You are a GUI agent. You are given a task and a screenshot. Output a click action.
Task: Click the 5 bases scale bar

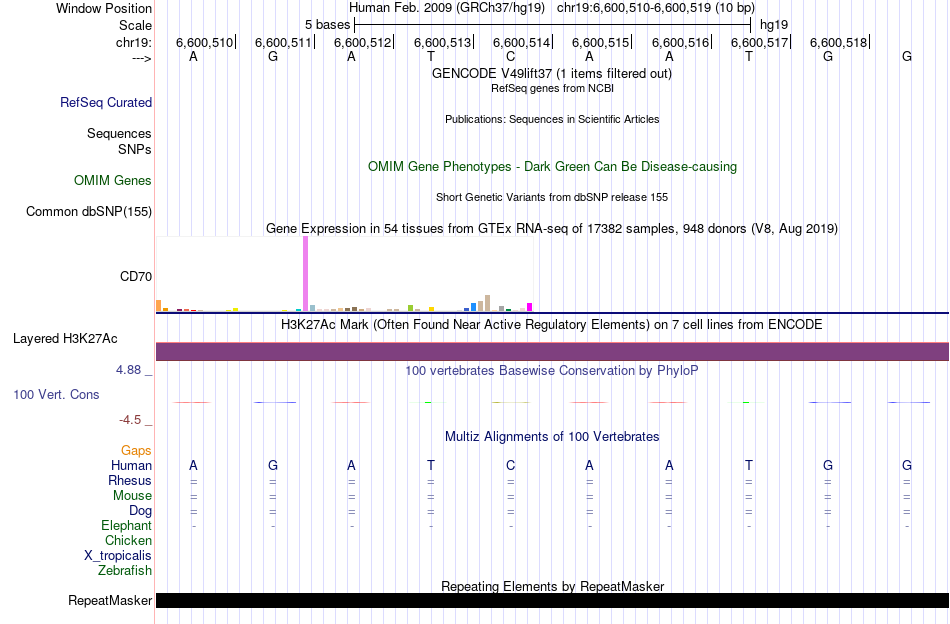[552, 25]
